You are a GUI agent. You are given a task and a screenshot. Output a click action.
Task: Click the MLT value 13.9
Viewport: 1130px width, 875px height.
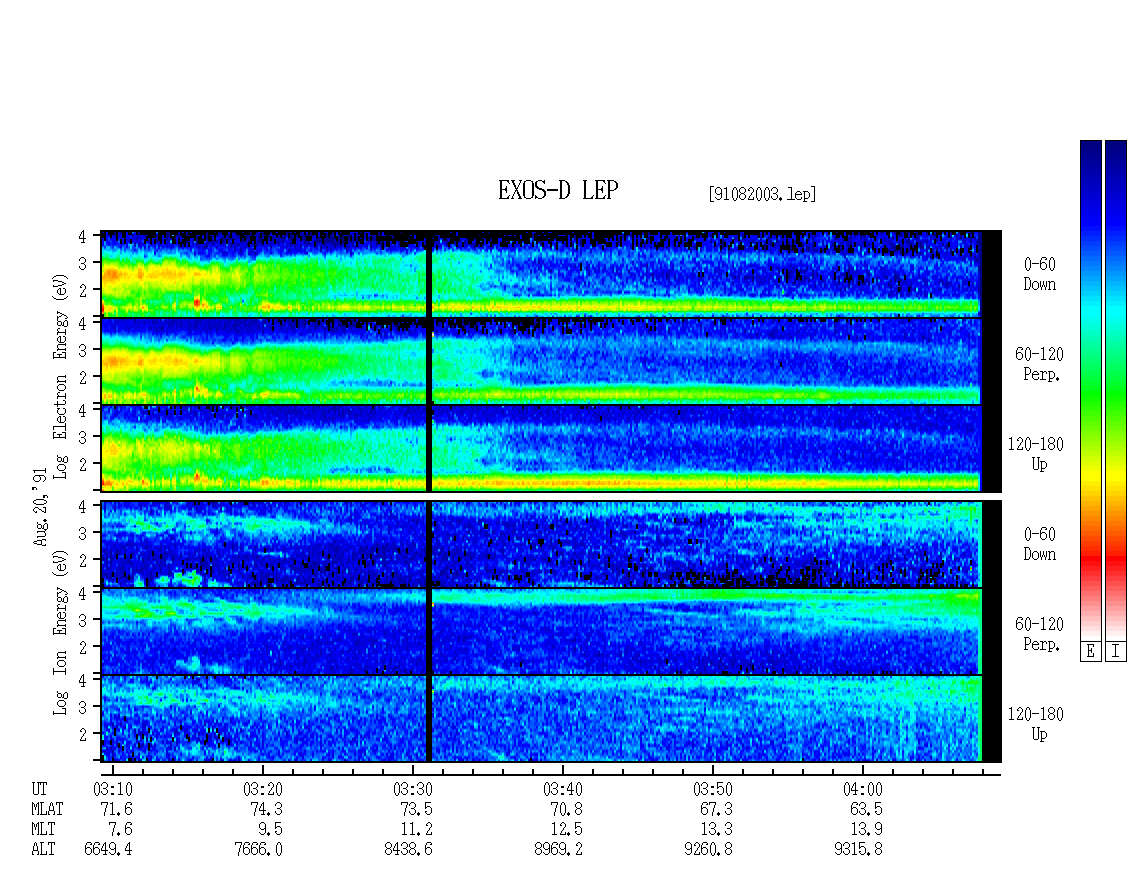tap(866, 830)
